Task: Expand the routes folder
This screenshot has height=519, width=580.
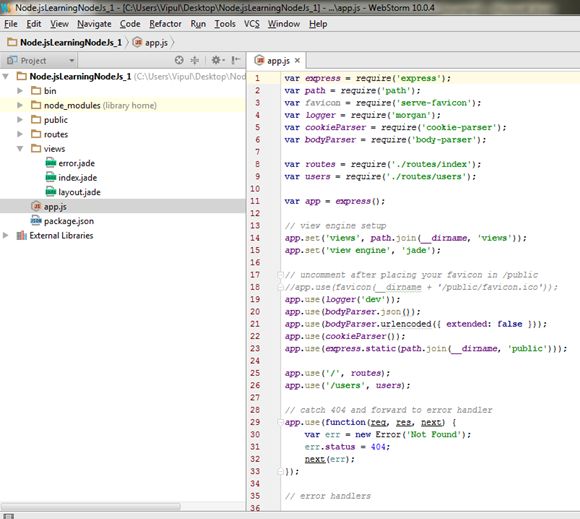Action: 20,134
